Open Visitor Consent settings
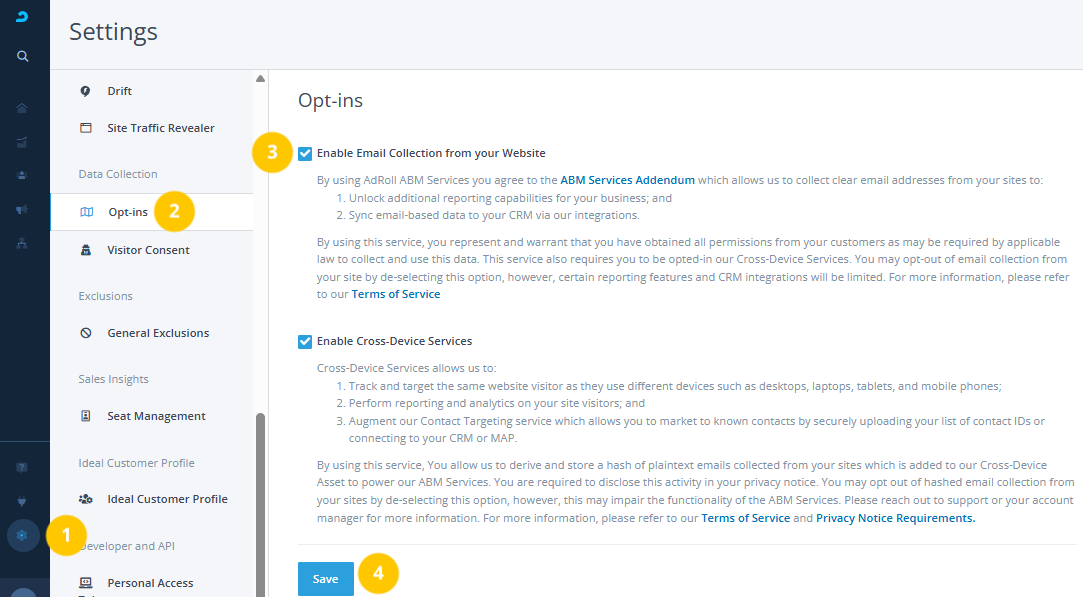Screen dimensions: 1083x597 148,250
